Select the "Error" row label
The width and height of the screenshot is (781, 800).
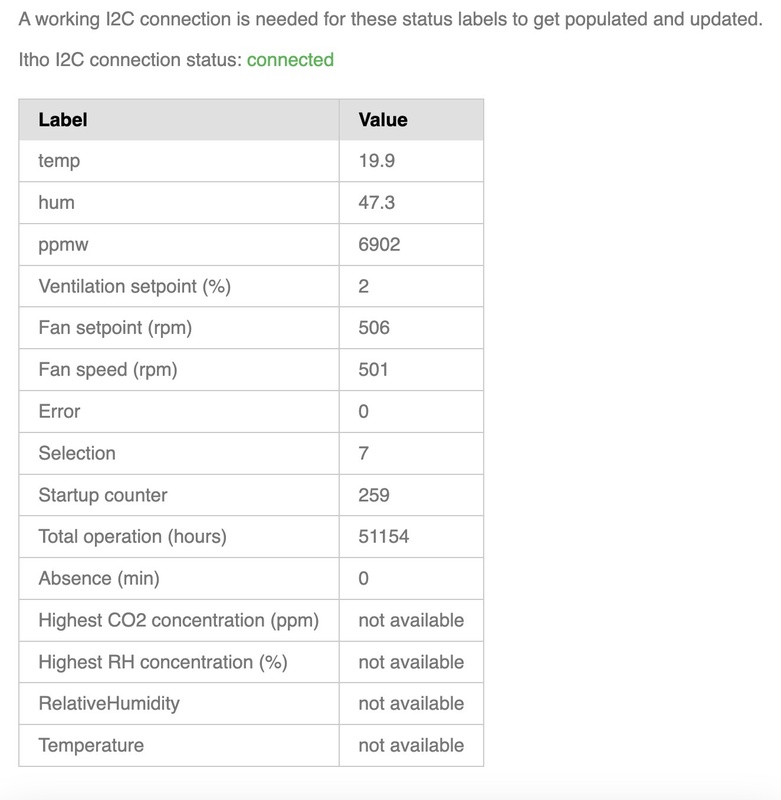tap(59, 412)
